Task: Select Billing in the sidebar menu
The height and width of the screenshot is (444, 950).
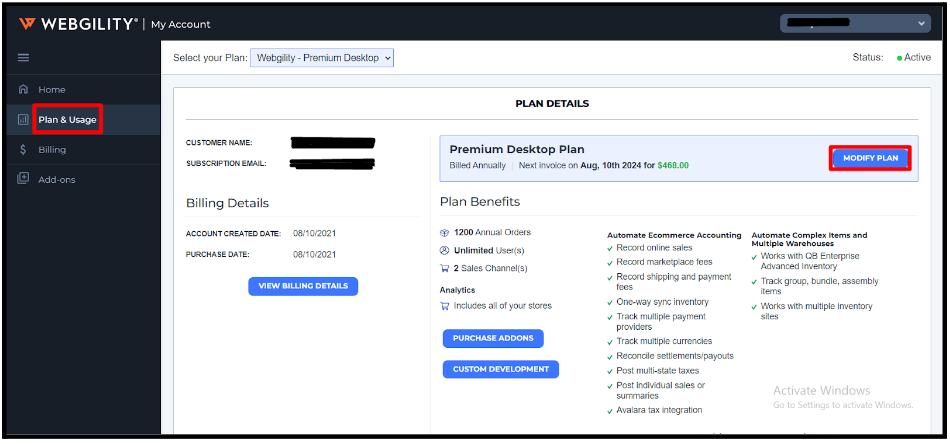Action: [52, 150]
